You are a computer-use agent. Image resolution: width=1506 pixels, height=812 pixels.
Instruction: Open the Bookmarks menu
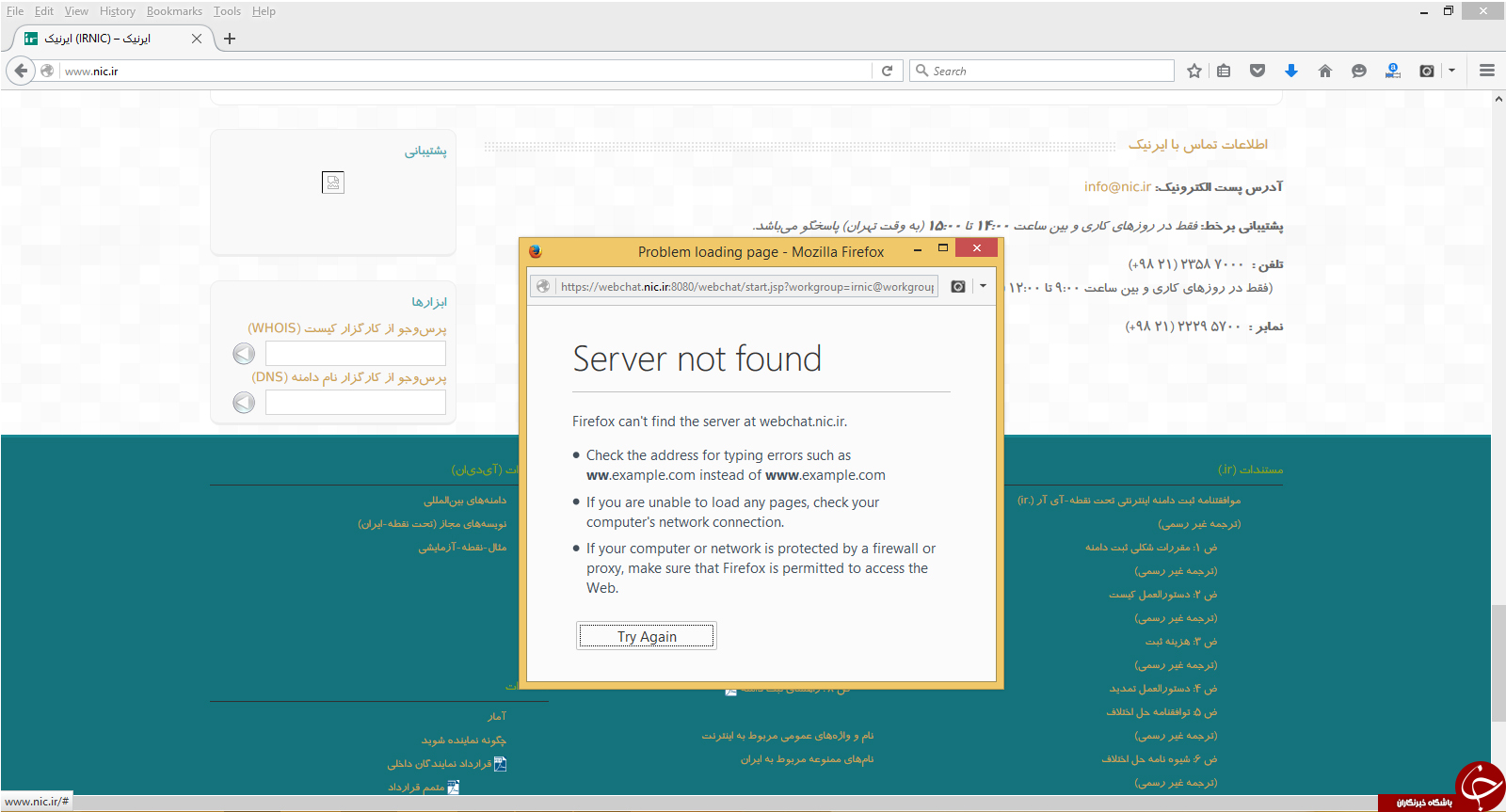[x=174, y=11]
